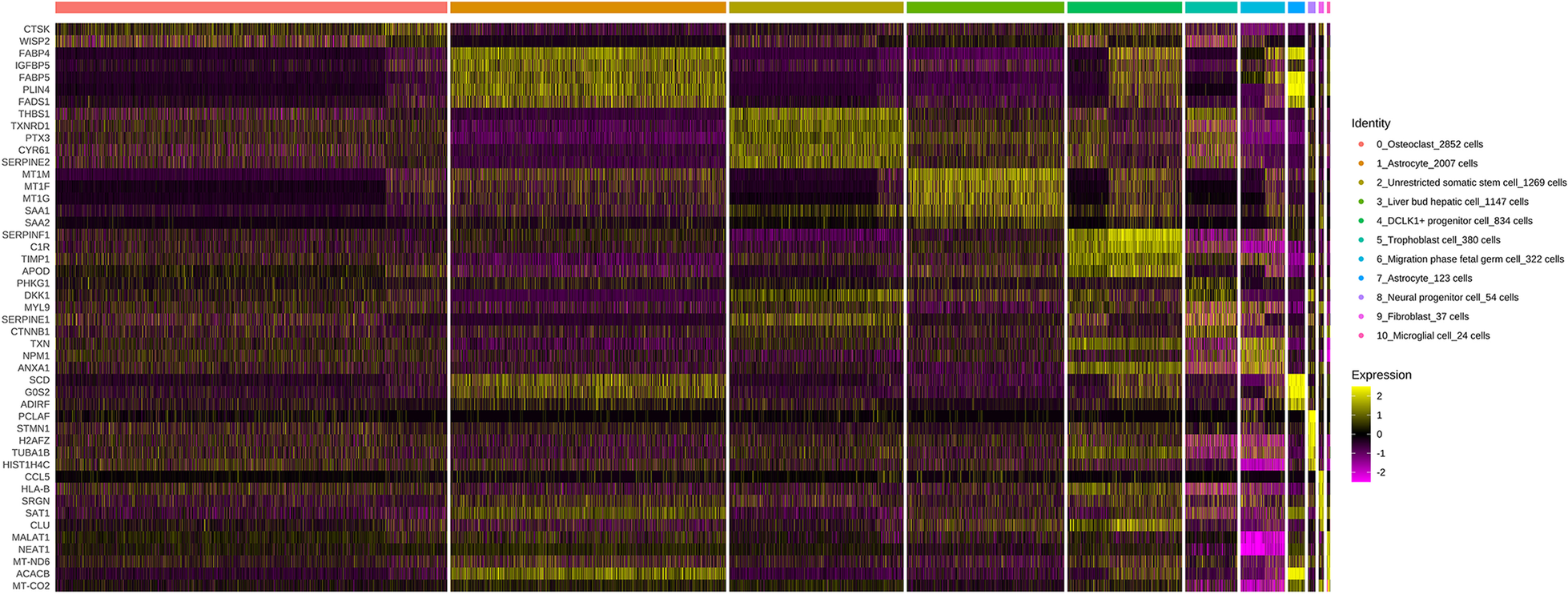Click the TXNRD1 gene row label
The width and height of the screenshot is (1568, 594).
point(30,126)
